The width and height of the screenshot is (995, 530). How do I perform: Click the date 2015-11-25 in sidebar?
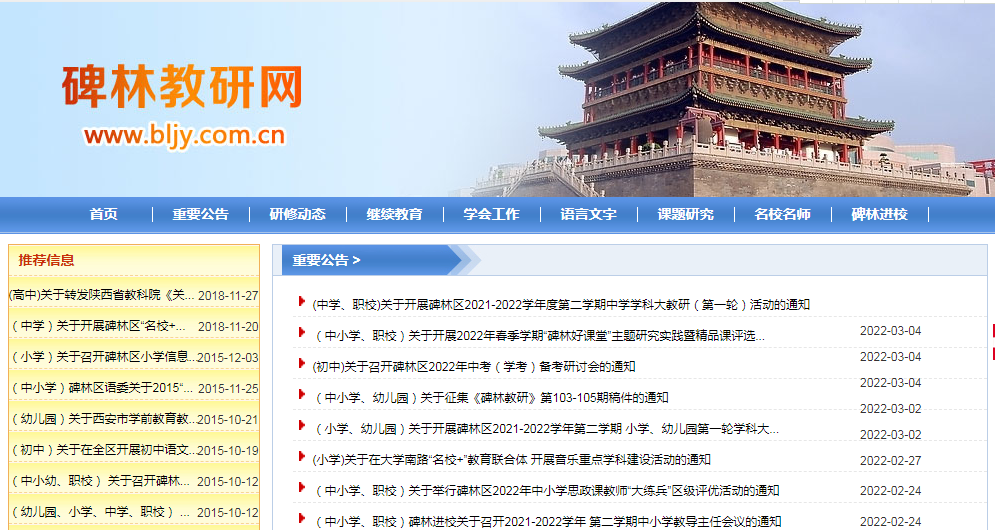(x=228, y=388)
